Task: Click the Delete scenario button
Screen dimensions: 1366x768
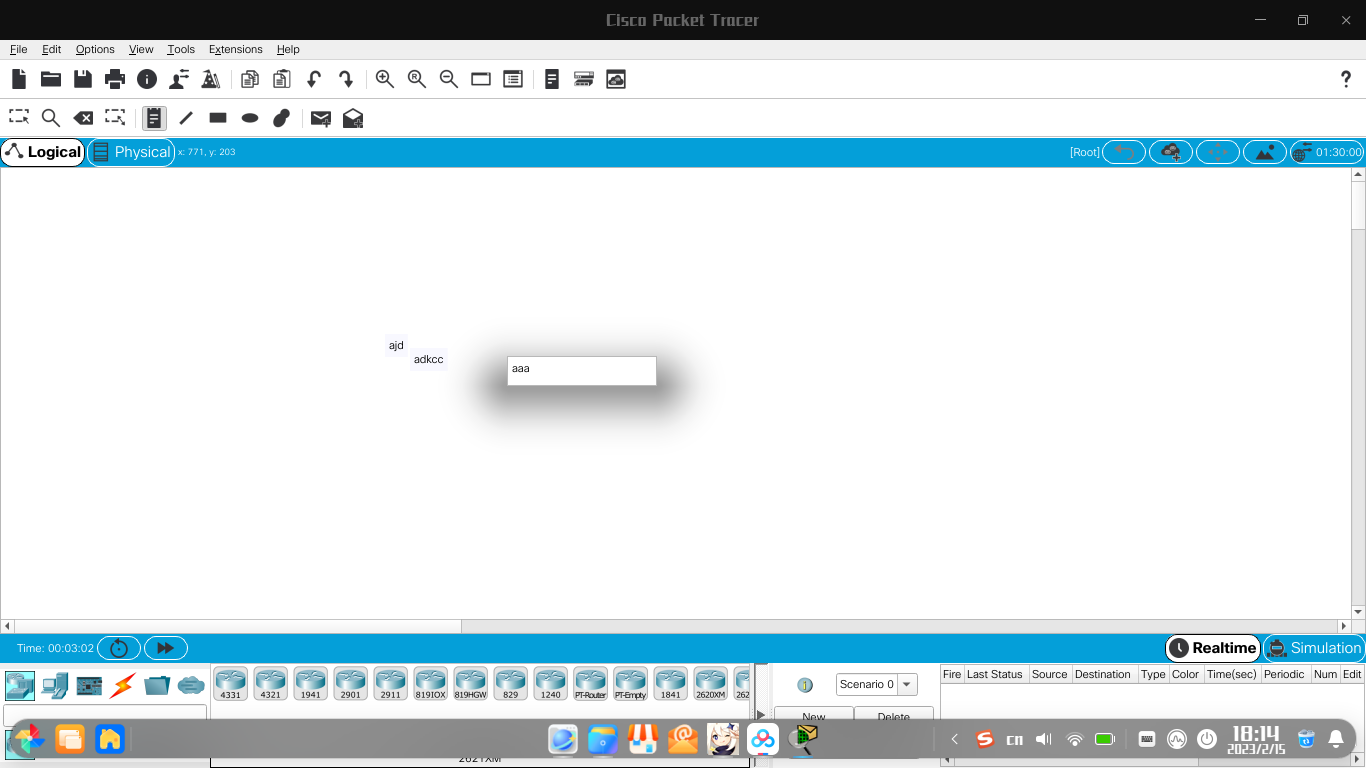Action: click(x=893, y=716)
